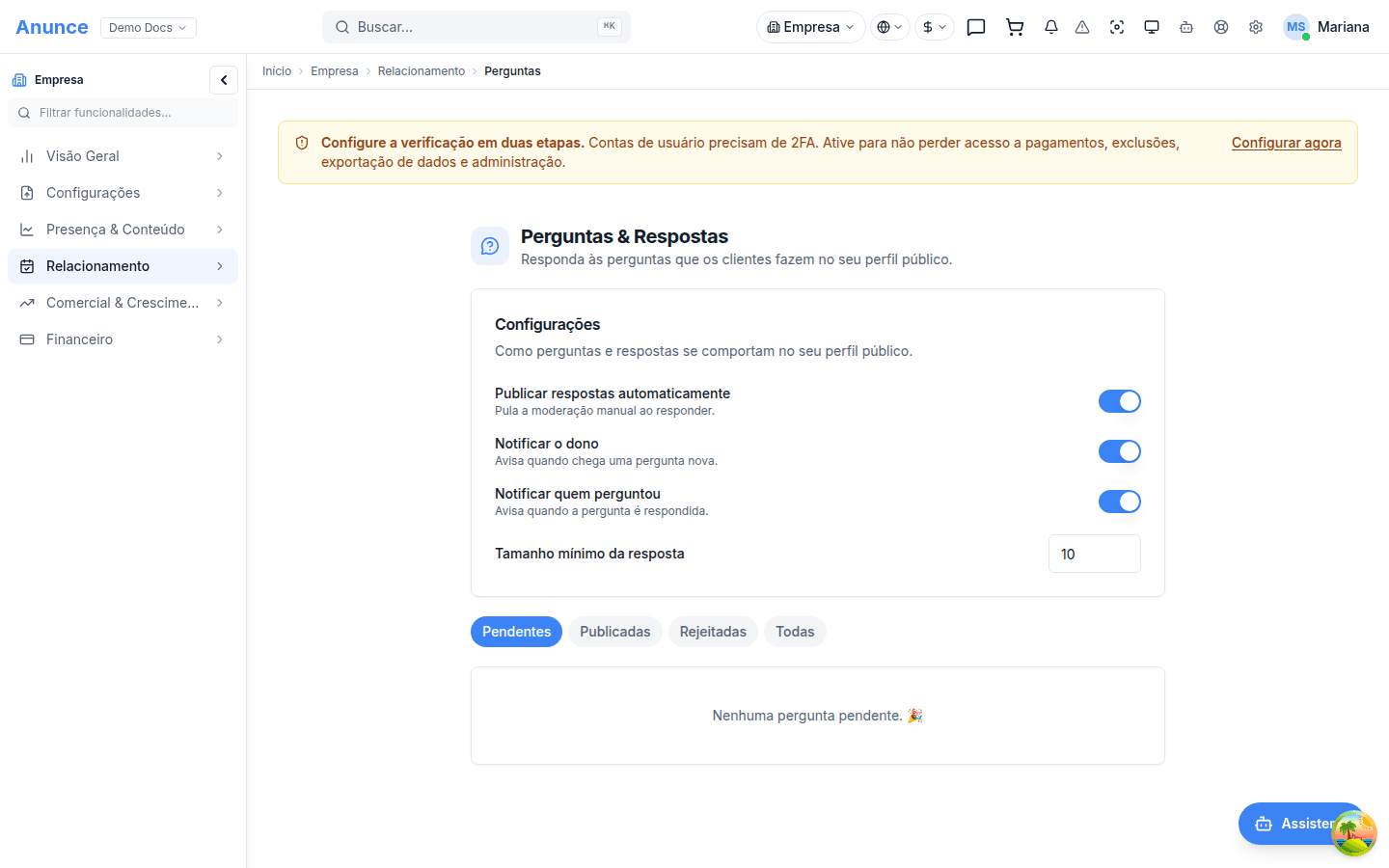Click the Perguntas & Respostas header icon
Screen dimensions: 1389x868
[x=490, y=246]
